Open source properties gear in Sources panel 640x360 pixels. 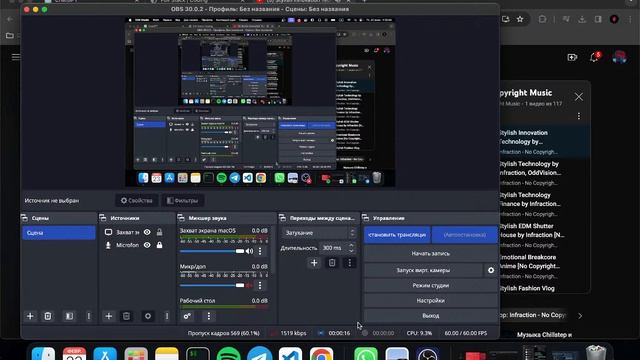tap(148, 316)
